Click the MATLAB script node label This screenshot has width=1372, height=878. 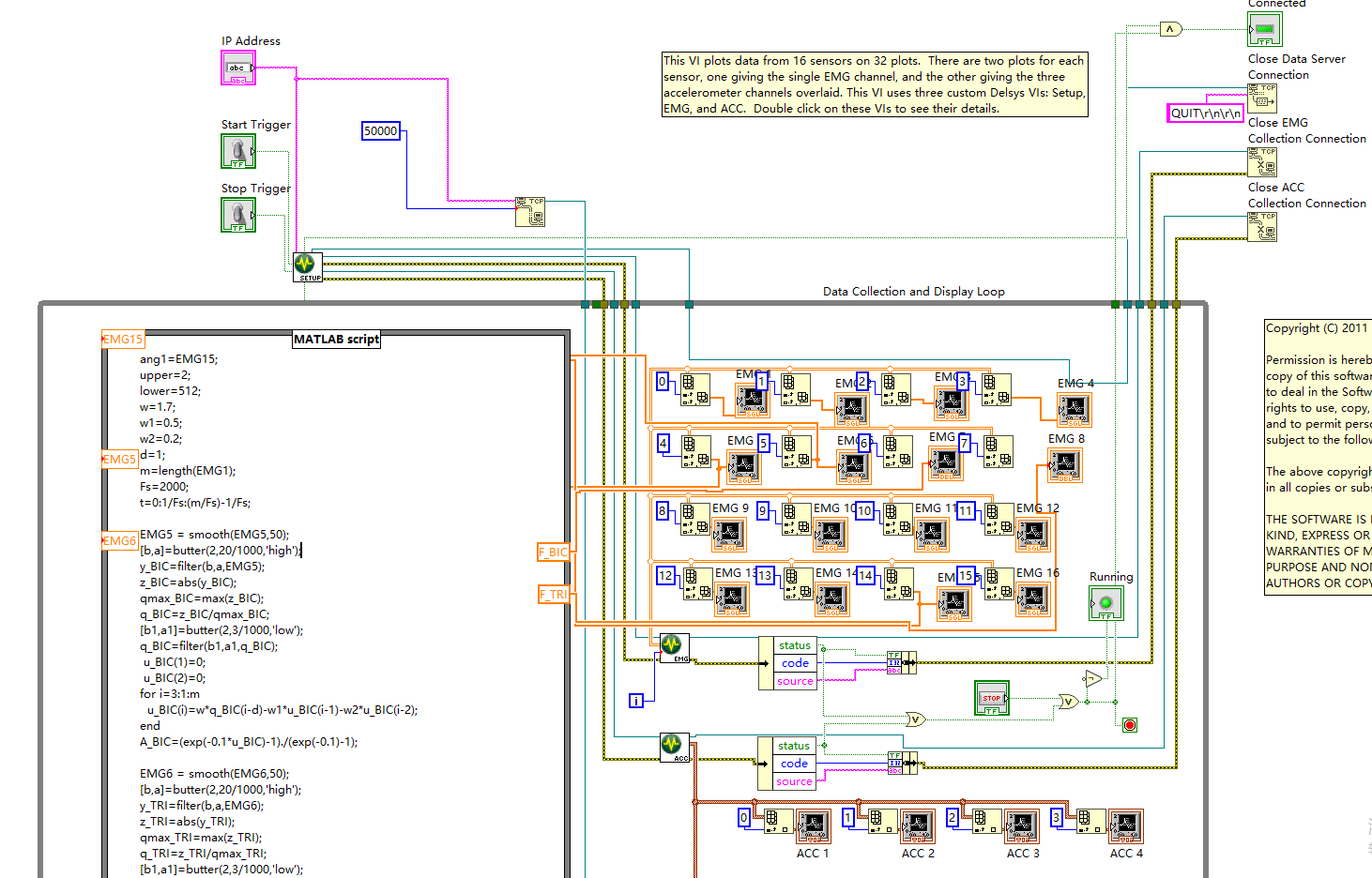(336, 340)
